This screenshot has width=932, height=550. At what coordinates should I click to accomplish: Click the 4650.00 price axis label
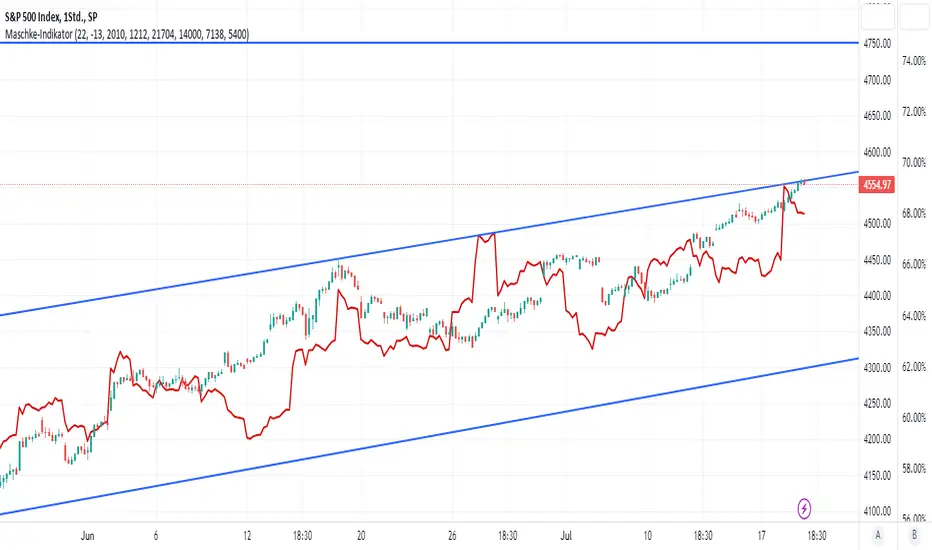(x=877, y=115)
